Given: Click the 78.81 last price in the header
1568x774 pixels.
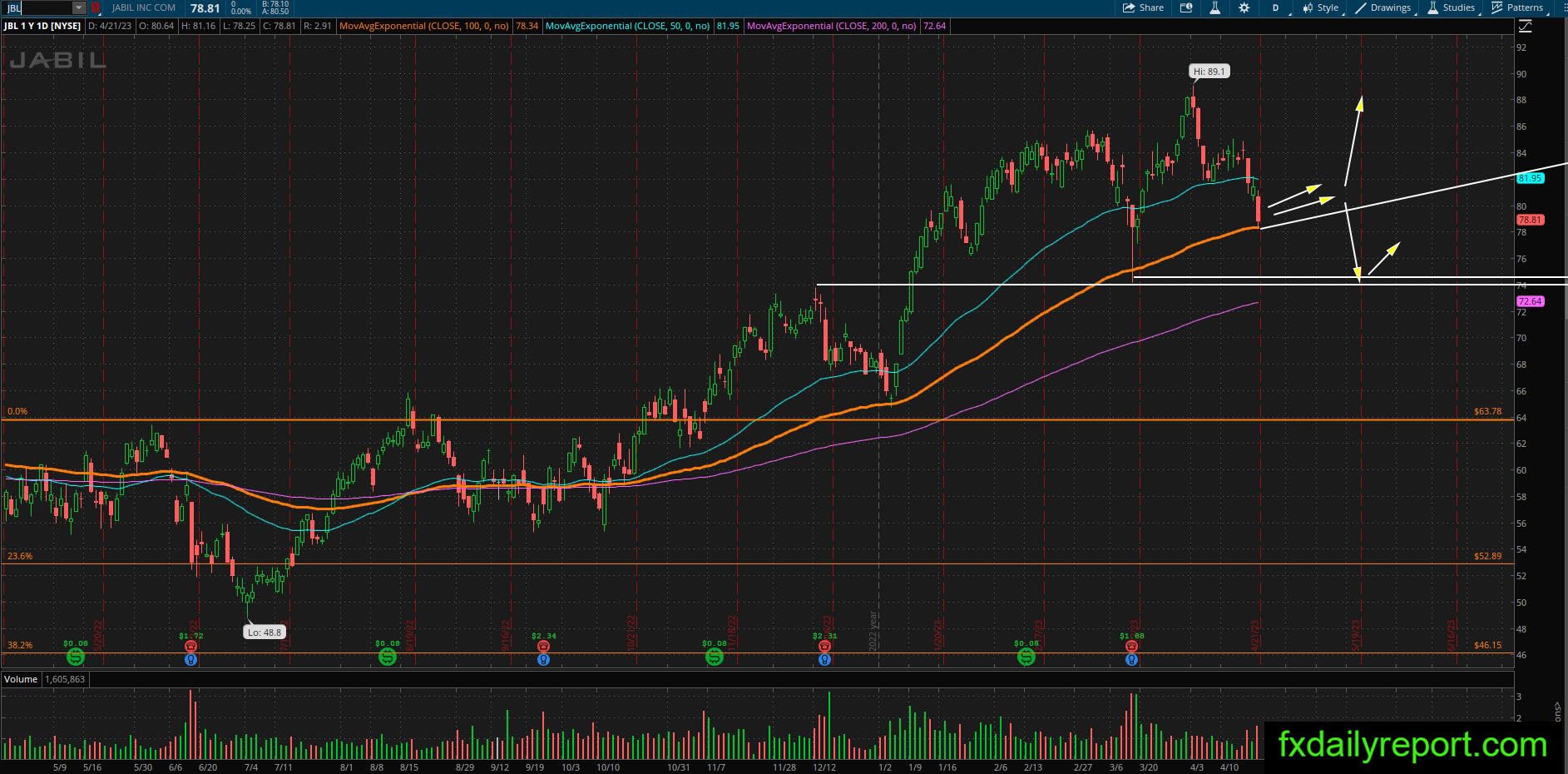Looking at the screenshot, I should tap(205, 8).
